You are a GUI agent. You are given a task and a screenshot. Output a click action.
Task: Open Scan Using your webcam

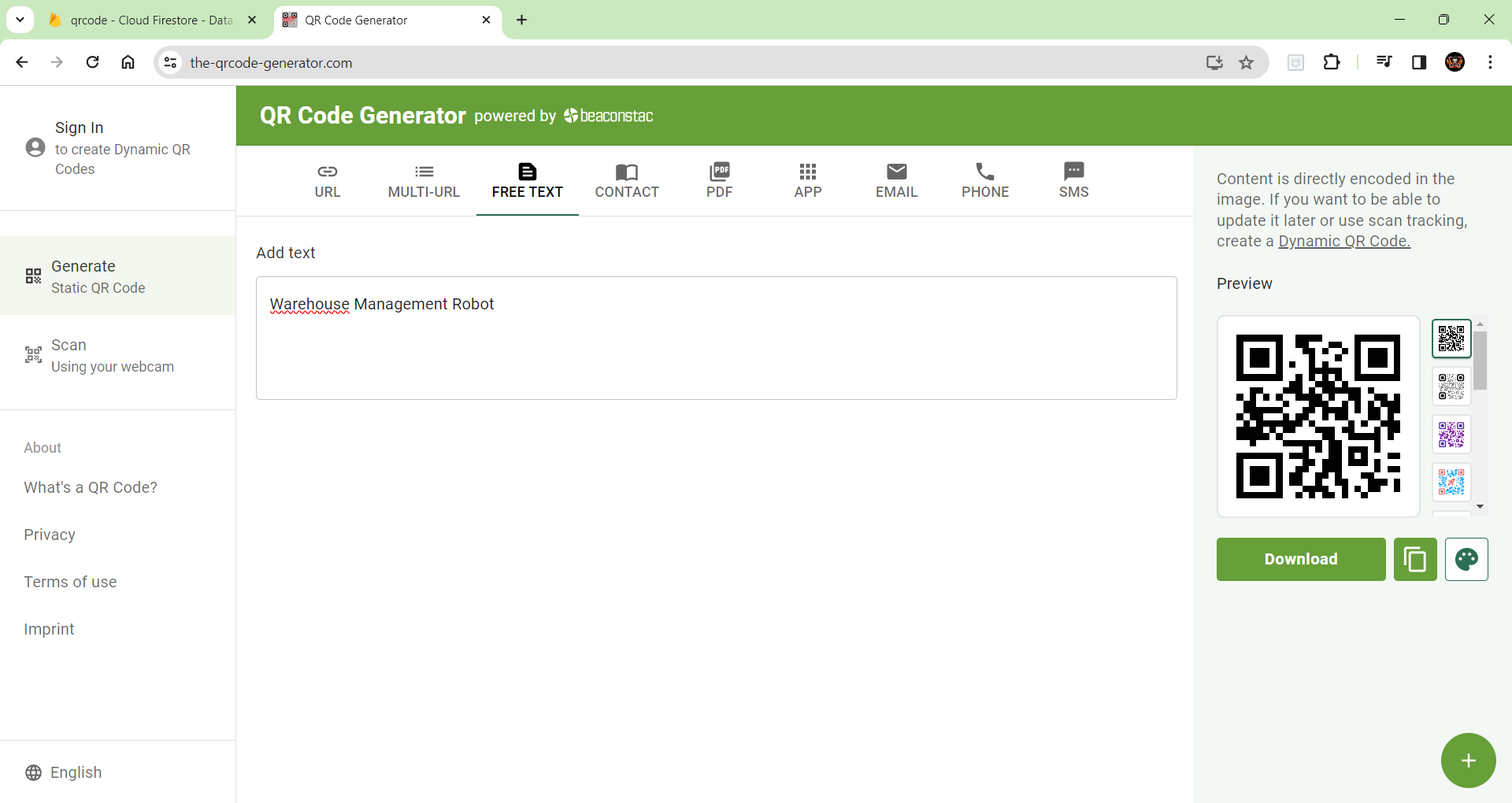118,355
